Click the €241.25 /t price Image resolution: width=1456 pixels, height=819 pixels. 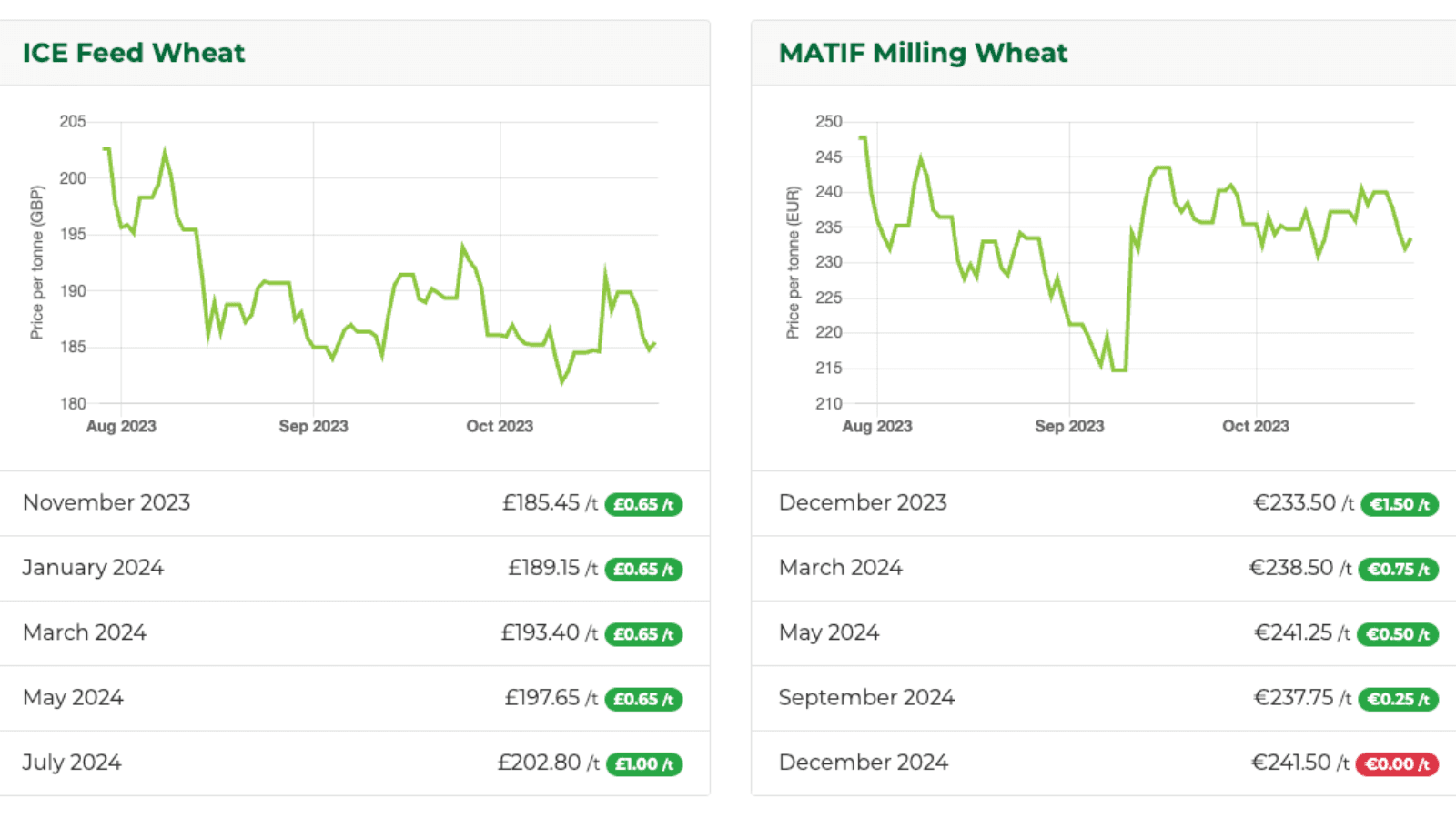1302,633
